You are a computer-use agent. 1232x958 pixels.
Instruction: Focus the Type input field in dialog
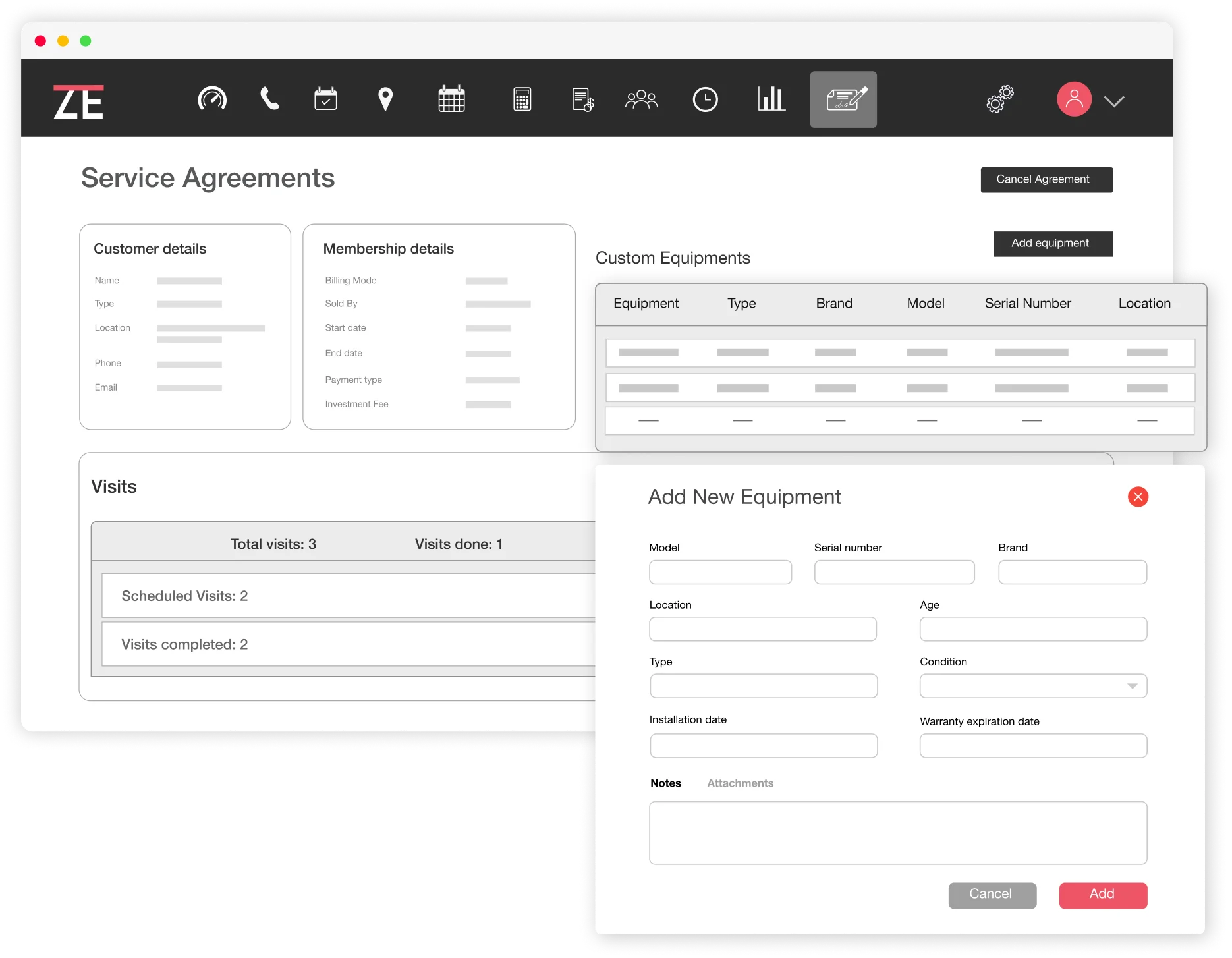pyautogui.click(x=764, y=686)
